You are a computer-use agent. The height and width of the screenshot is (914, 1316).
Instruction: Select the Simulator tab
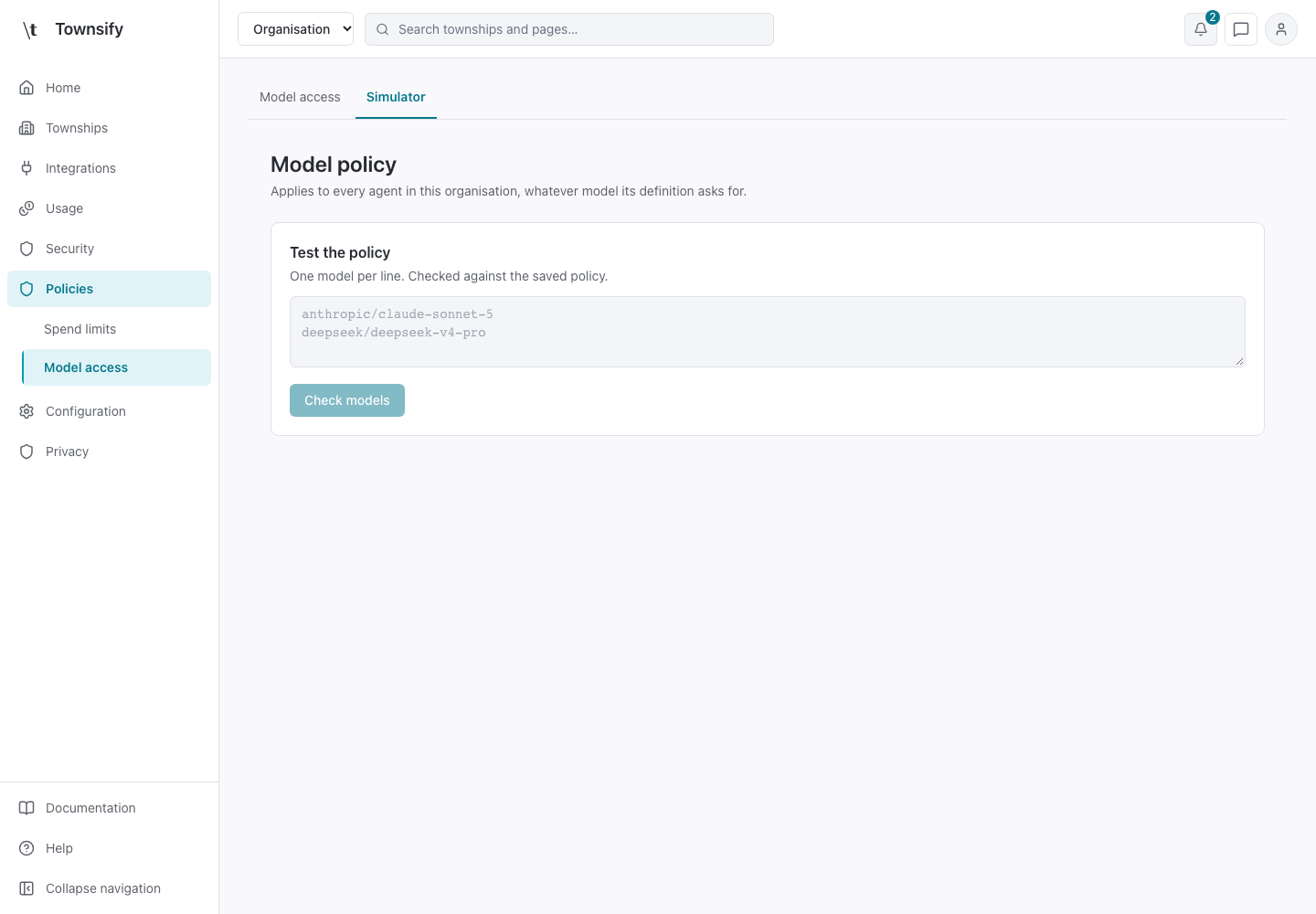click(x=396, y=97)
